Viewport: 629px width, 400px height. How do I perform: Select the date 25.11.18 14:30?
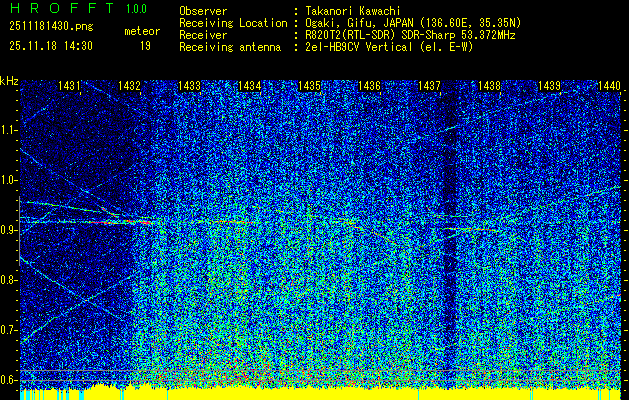tap(51, 46)
